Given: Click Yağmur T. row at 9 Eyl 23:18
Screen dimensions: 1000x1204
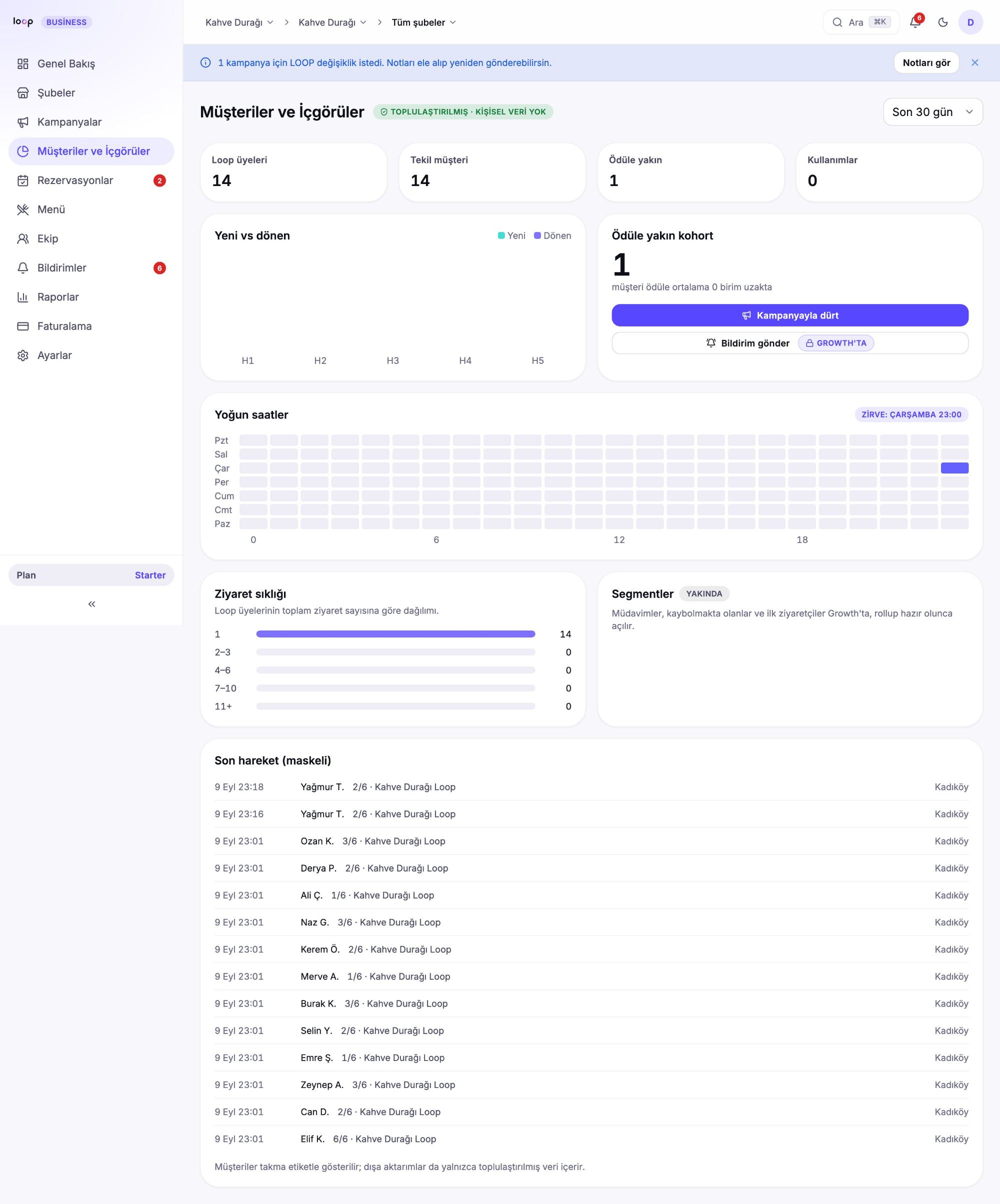Looking at the screenshot, I should coord(591,787).
